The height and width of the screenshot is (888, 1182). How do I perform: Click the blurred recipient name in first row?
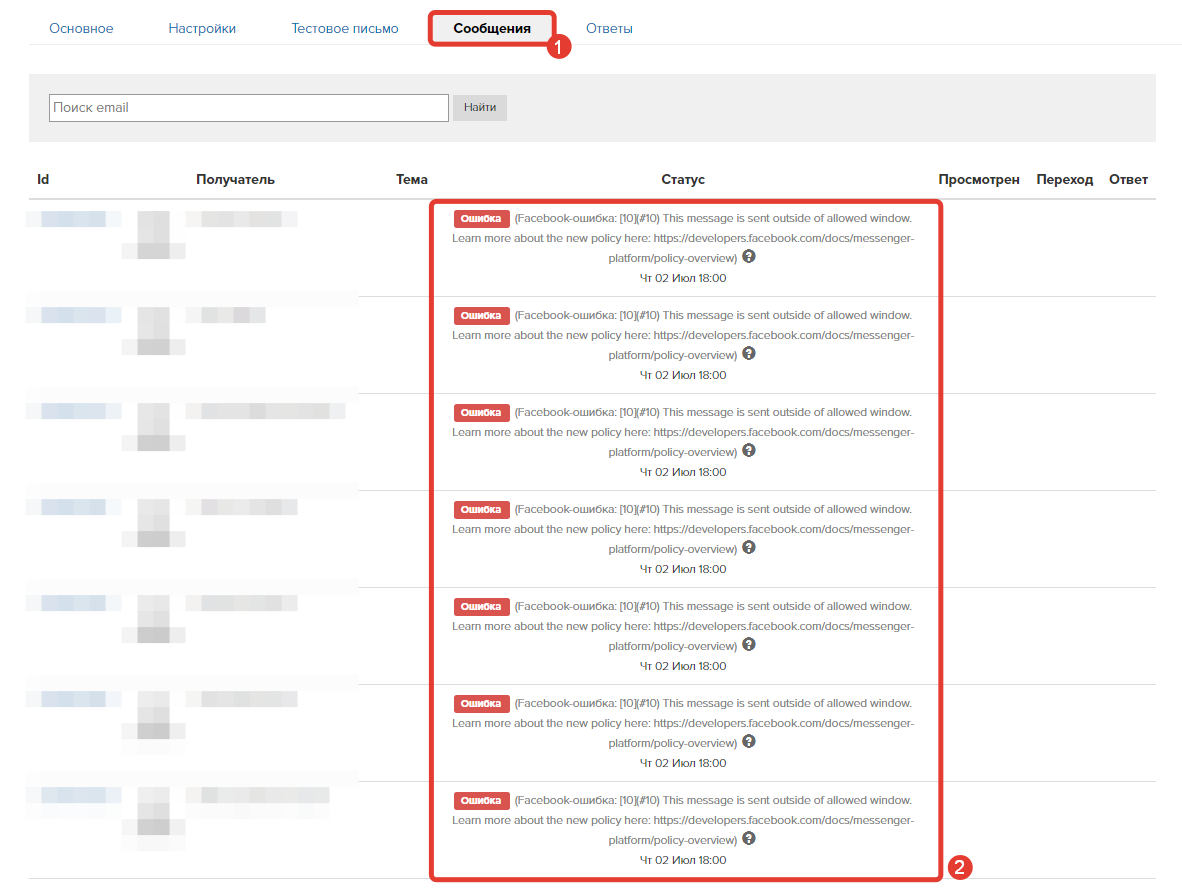click(241, 219)
